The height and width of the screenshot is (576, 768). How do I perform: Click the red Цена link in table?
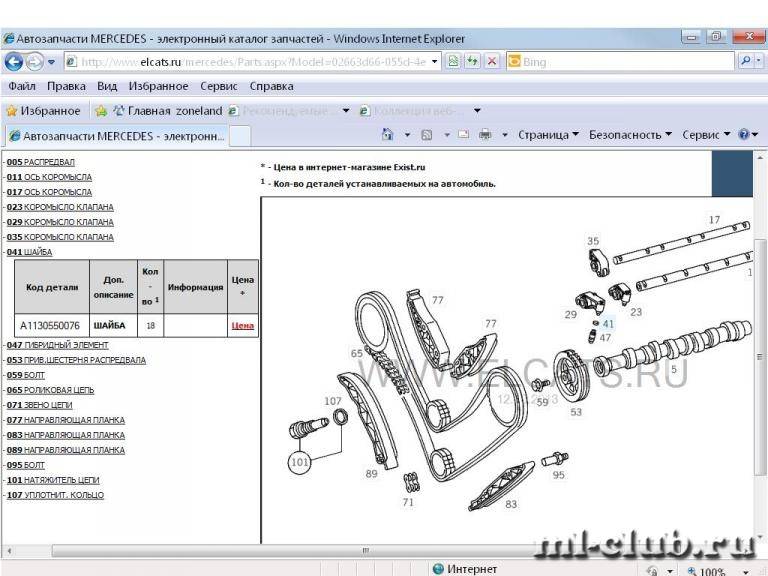tap(242, 326)
